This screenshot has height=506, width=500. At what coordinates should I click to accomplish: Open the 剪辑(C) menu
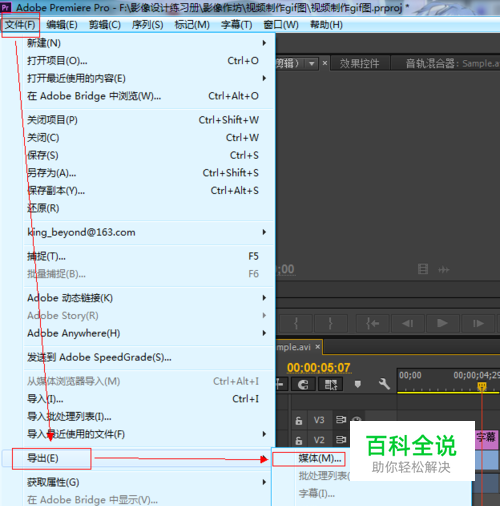click(105, 25)
